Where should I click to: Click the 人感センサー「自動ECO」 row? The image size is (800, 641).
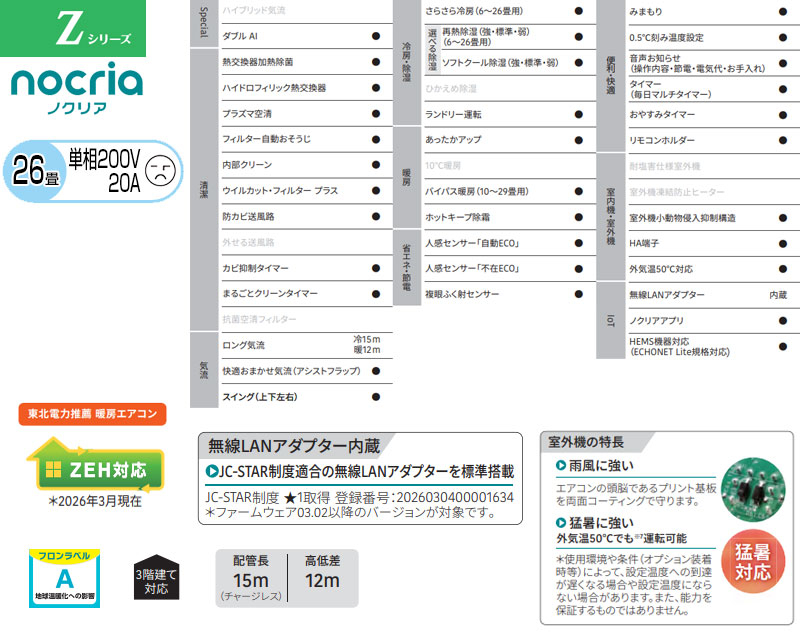[510, 243]
